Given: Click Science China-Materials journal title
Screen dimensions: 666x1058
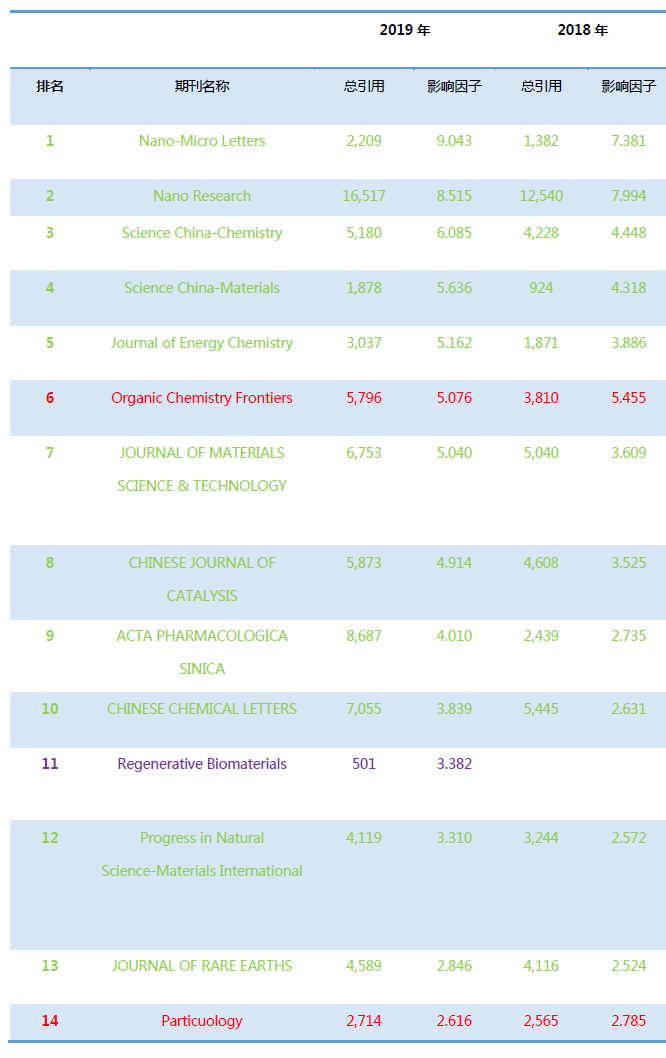Looking at the screenshot, I should pos(202,288).
